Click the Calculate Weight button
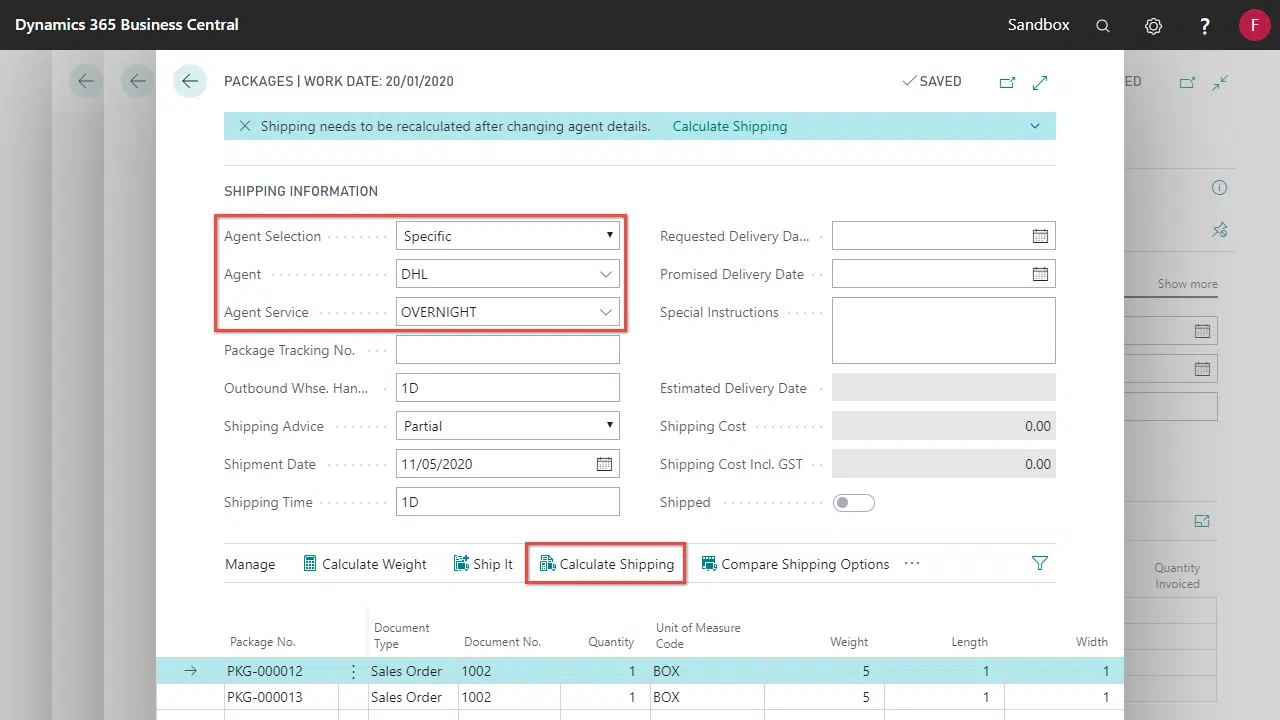1280x720 pixels. coord(365,564)
